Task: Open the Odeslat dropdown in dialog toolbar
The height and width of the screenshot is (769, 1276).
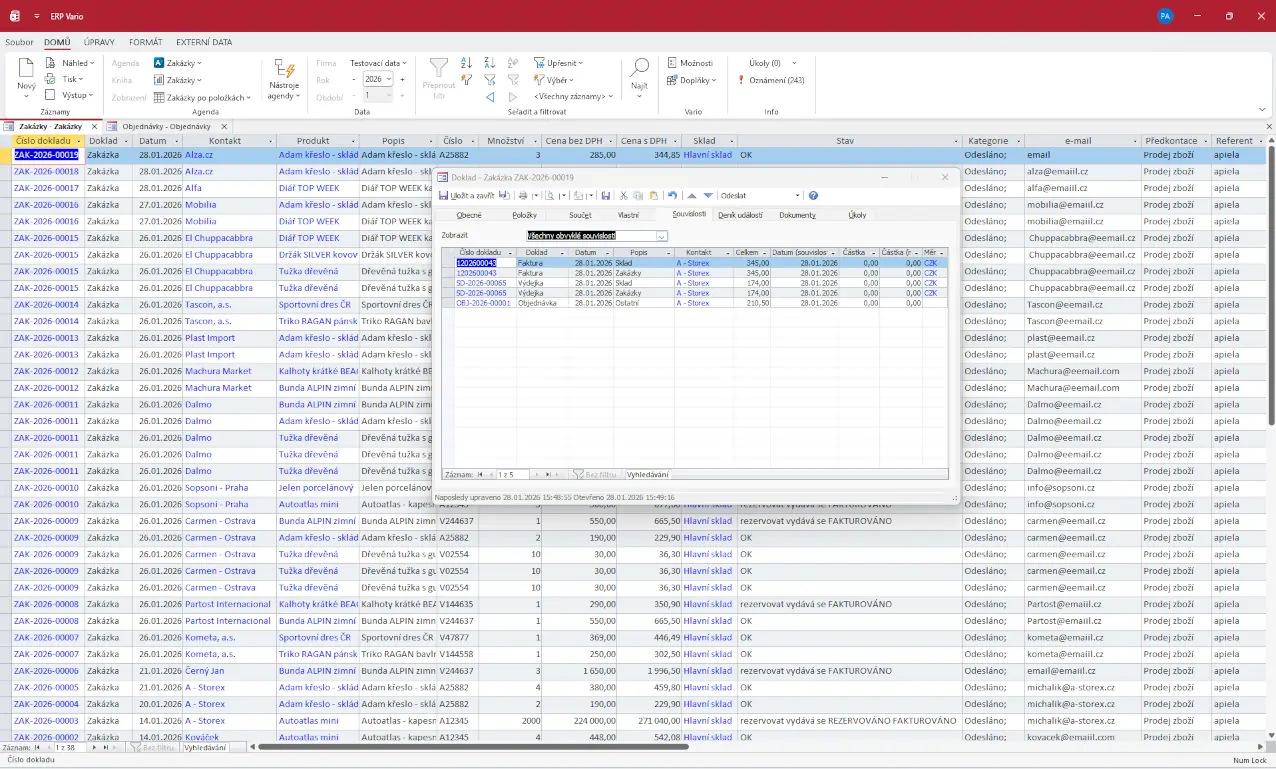Action: coord(797,196)
